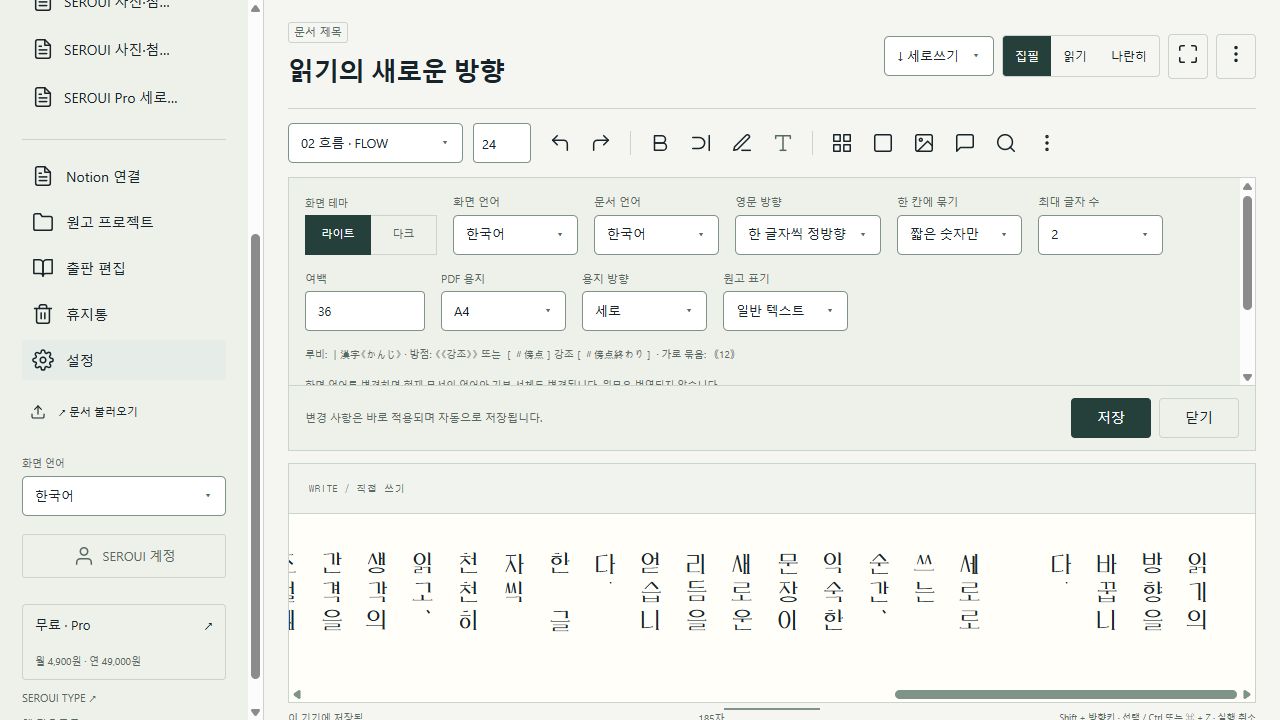This screenshot has height=720, width=1280.
Task: Click the redo arrow icon
Action: [601, 143]
